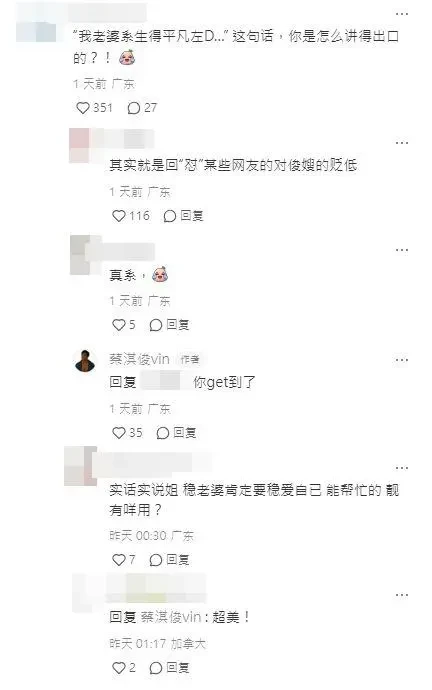Open more options for the top comment
432x690 pixels.
pos(402,14)
